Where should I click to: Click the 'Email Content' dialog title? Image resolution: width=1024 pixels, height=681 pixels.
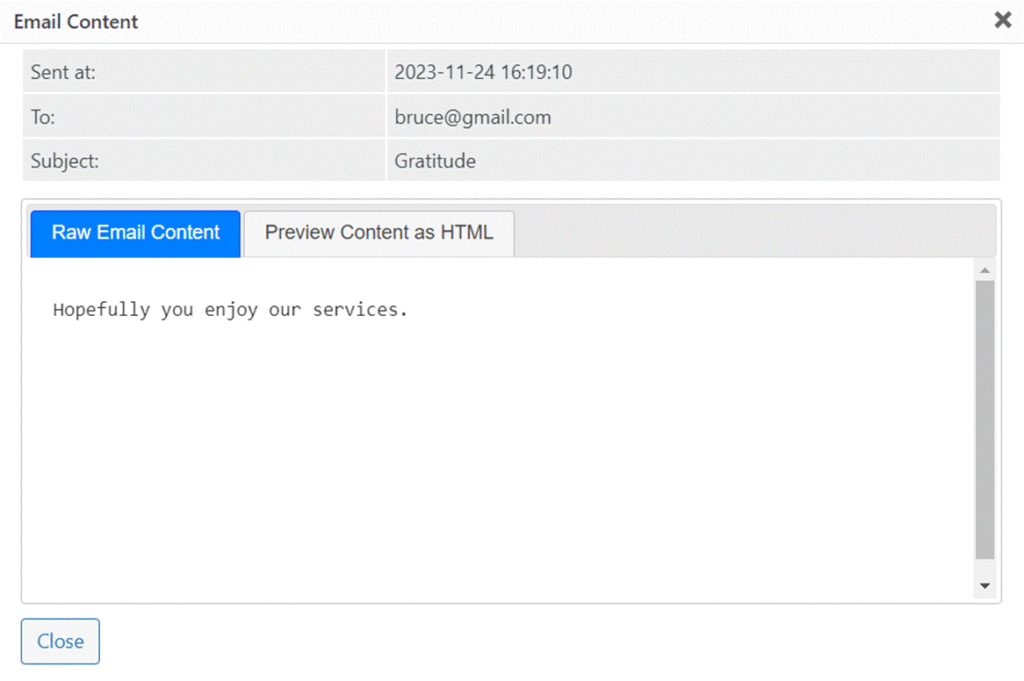pyautogui.click(x=76, y=22)
